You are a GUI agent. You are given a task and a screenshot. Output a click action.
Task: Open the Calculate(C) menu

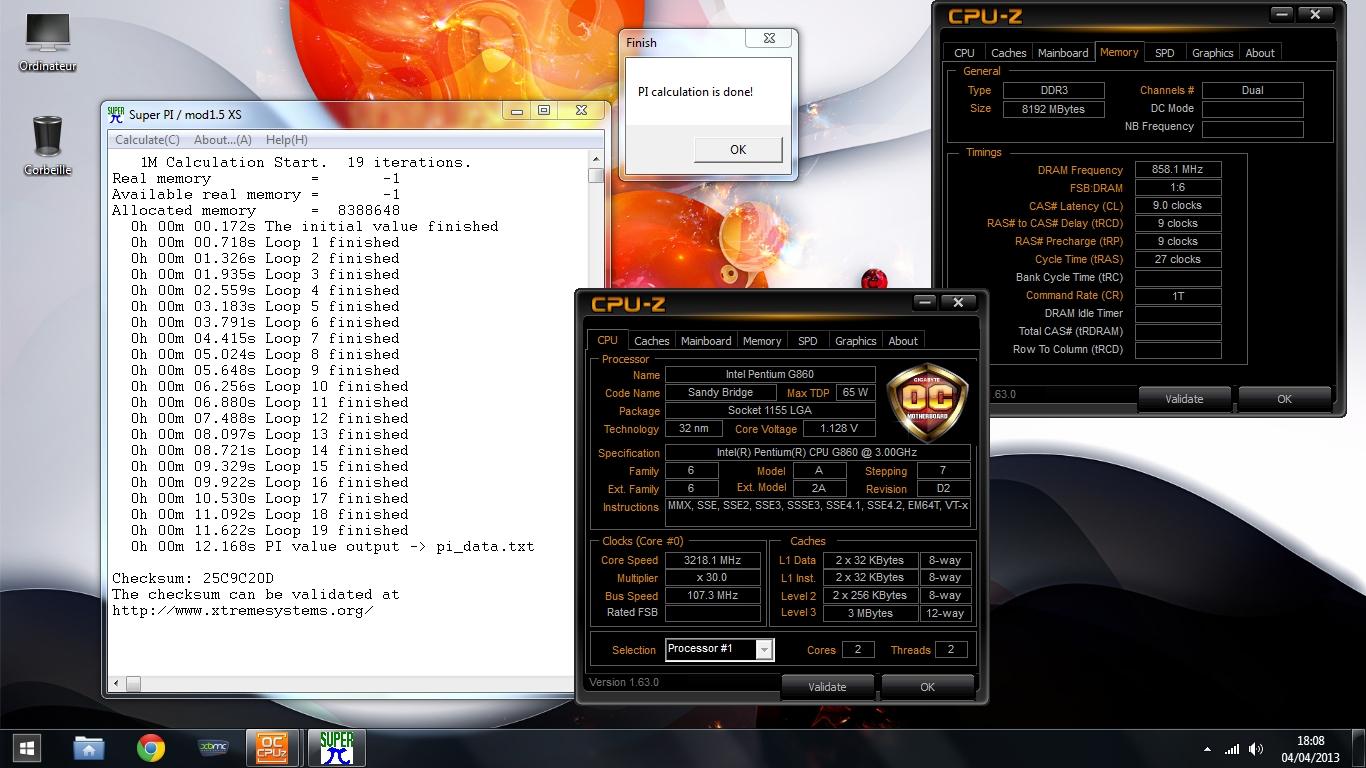[147, 140]
